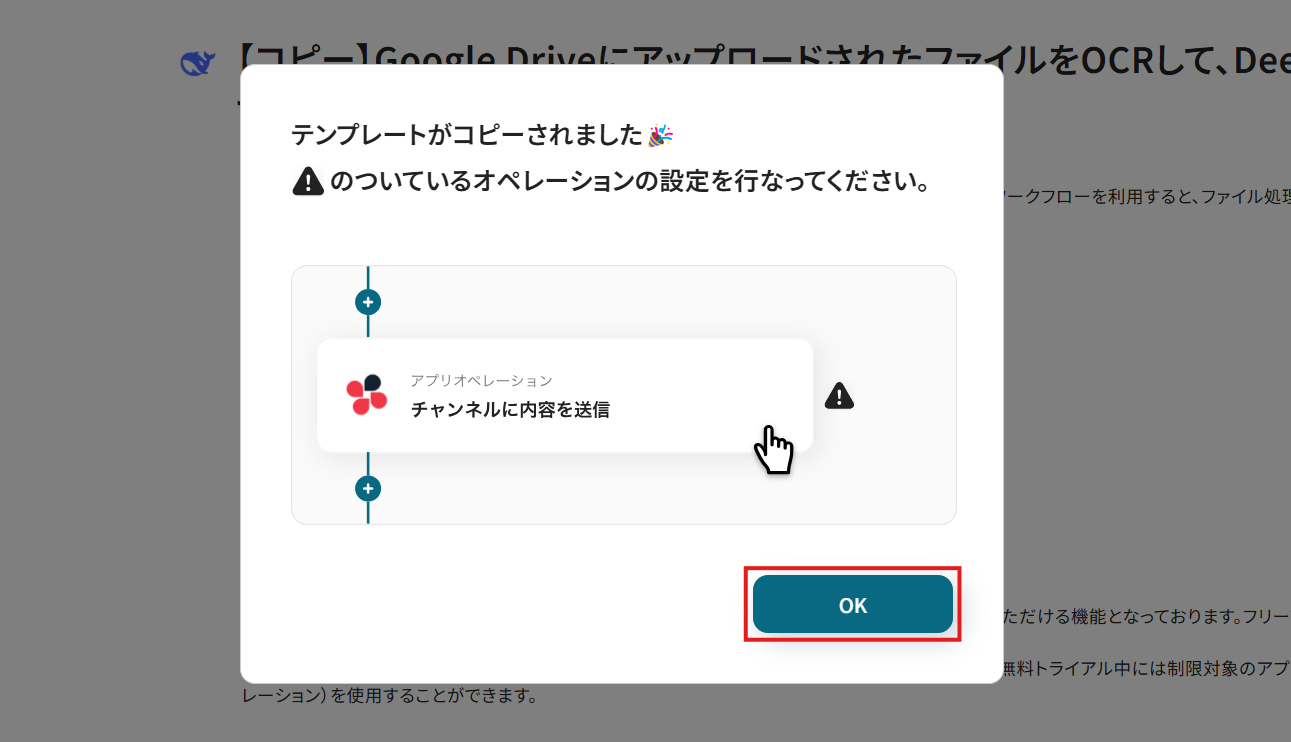1291x742 pixels.
Task: Select the チャンネルに内容を送信 operation card
Action: [x=565, y=395]
